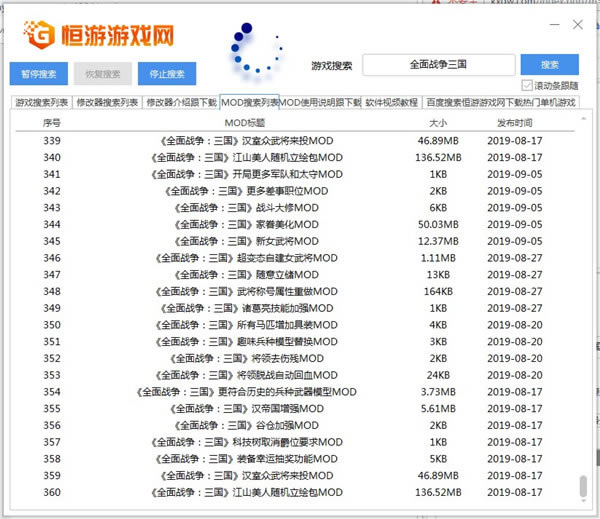600x519 pixels.
Task: Toggle the 滚动条跟随 checkbox
Action: [527, 85]
